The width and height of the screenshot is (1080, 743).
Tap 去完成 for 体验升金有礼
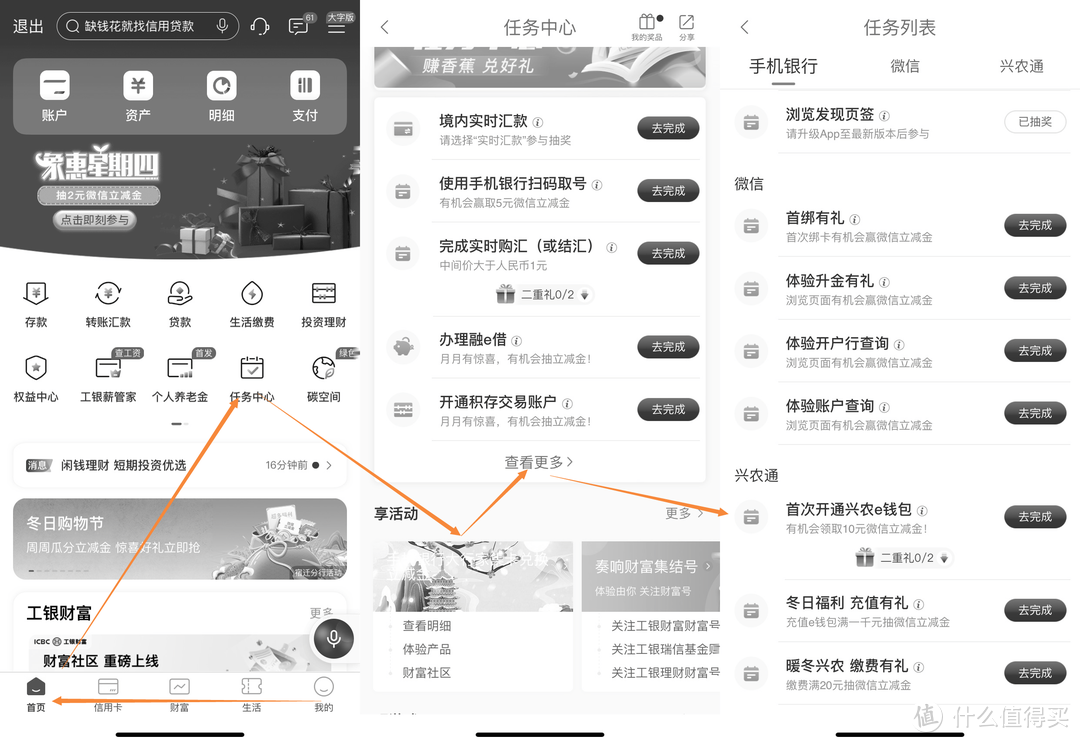[x=1035, y=288]
